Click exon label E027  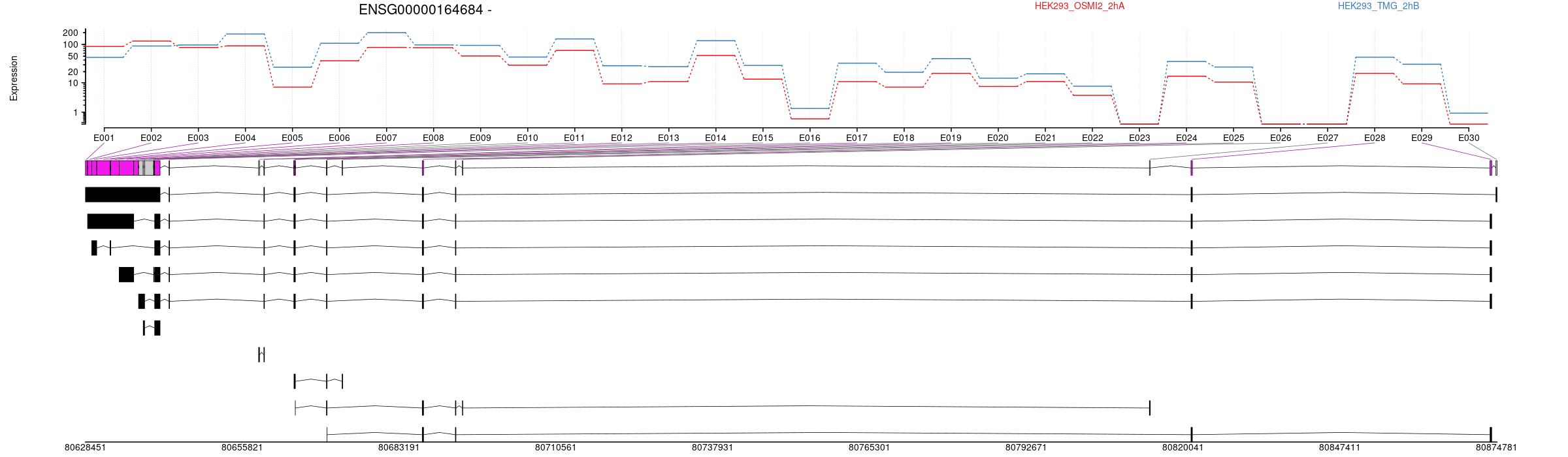[1328, 138]
